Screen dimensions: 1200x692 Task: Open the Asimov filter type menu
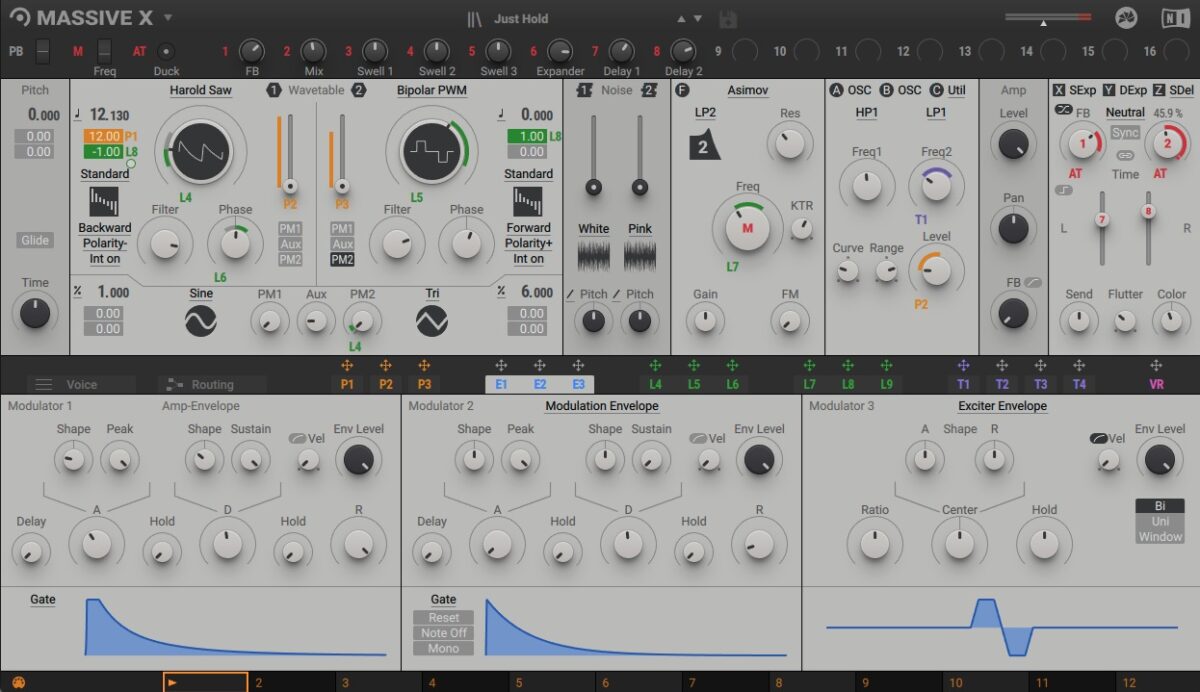point(747,90)
